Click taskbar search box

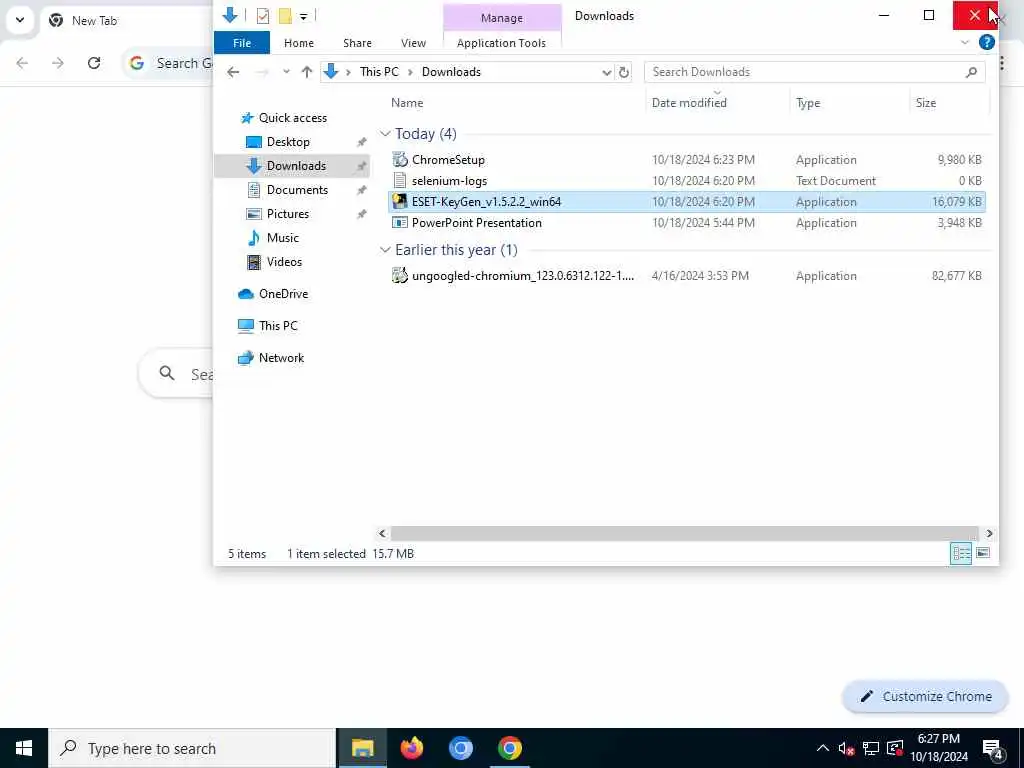[192, 748]
